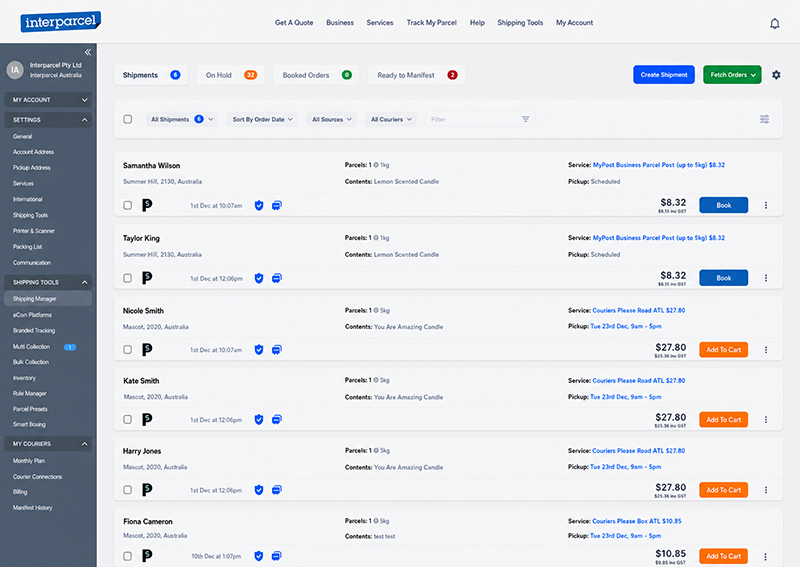
Task: Collapse MY COURIERS sidebar section
Action: point(48,444)
